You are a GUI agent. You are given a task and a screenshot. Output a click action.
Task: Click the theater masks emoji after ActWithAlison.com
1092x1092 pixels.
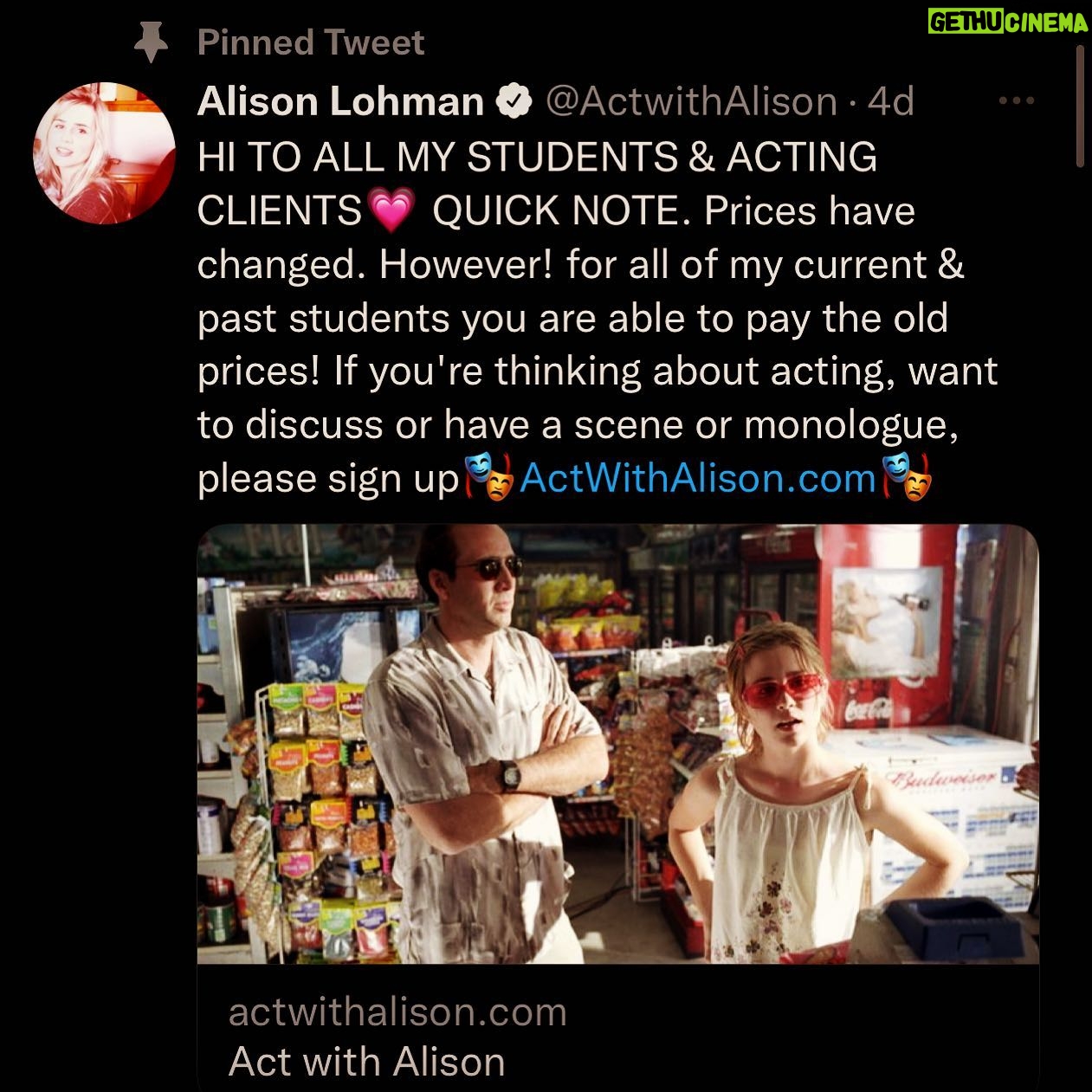point(906,478)
